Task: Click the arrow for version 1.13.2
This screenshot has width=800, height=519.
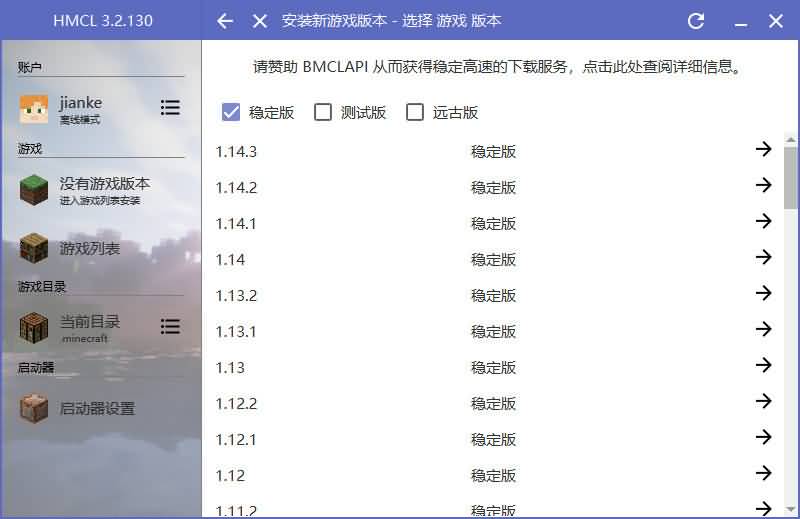Action: pyautogui.click(x=763, y=293)
